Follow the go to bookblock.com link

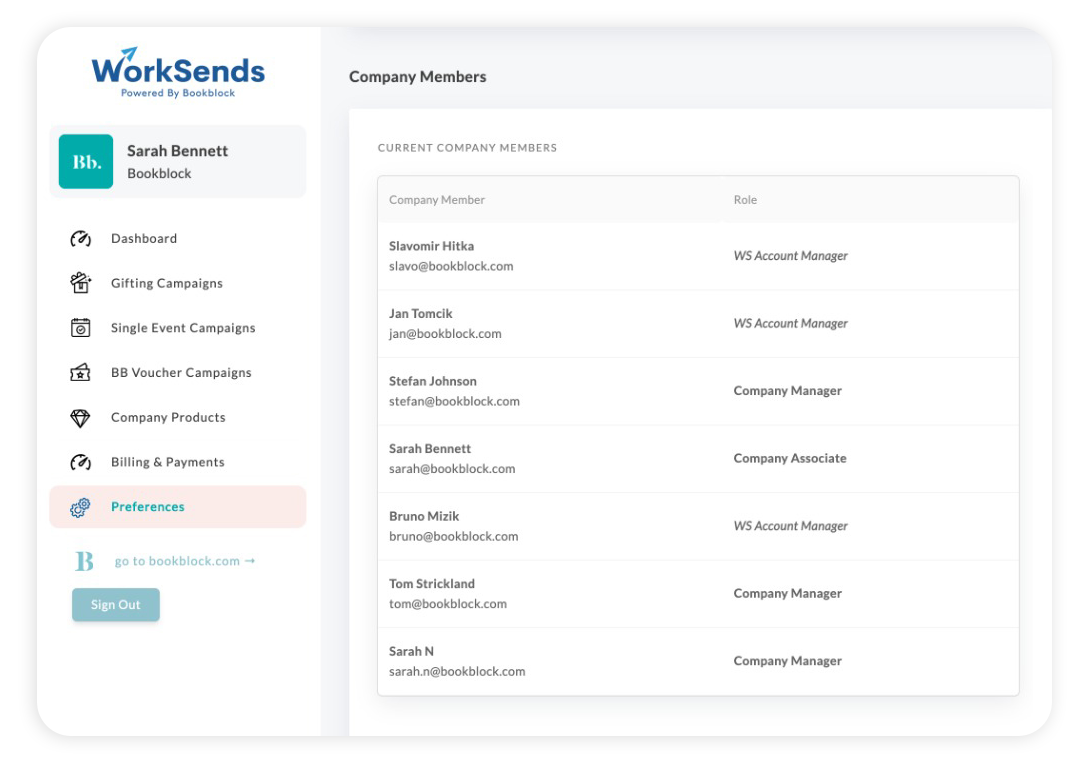[x=185, y=561]
